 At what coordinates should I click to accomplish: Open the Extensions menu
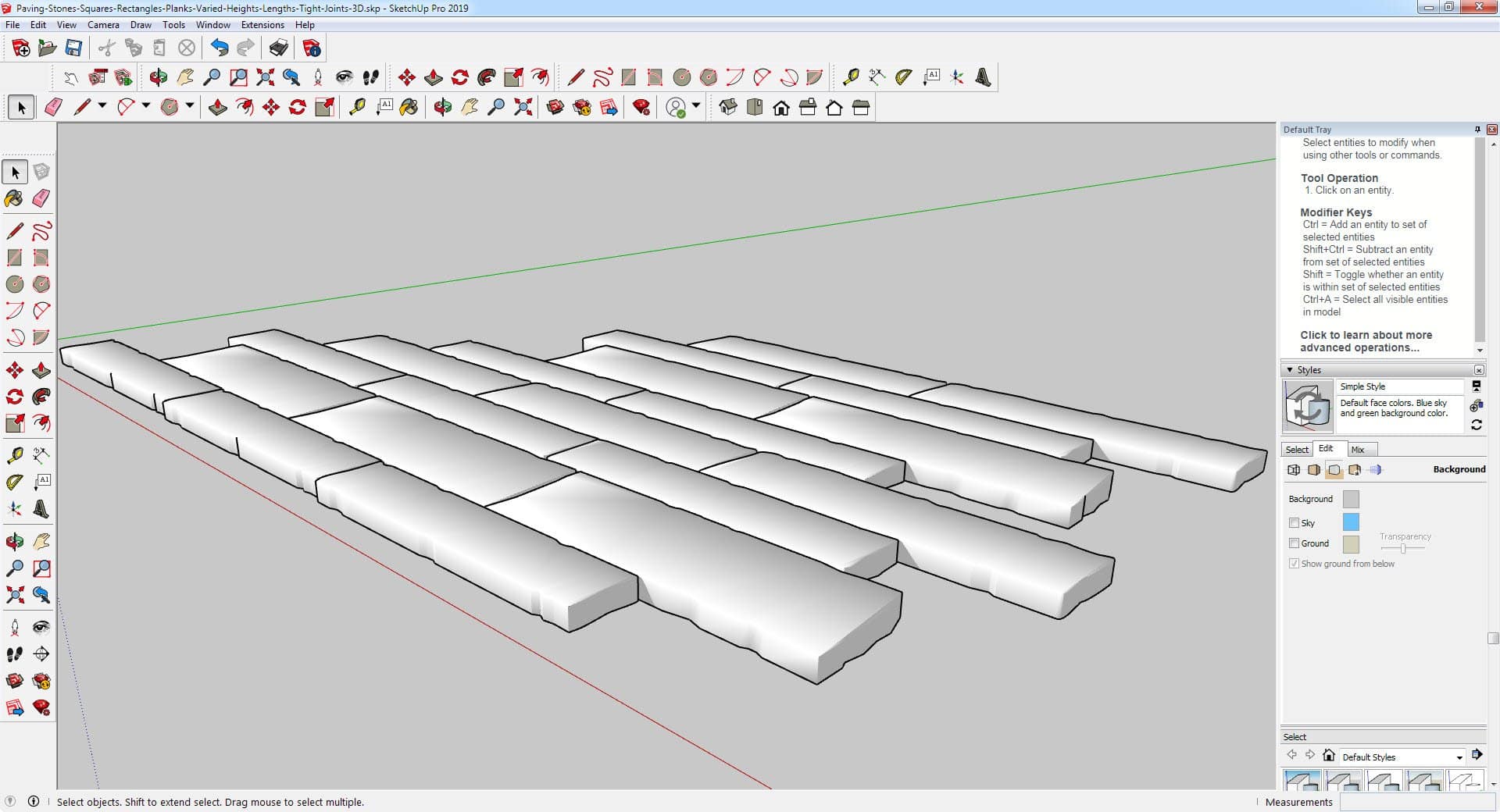[x=262, y=25]
